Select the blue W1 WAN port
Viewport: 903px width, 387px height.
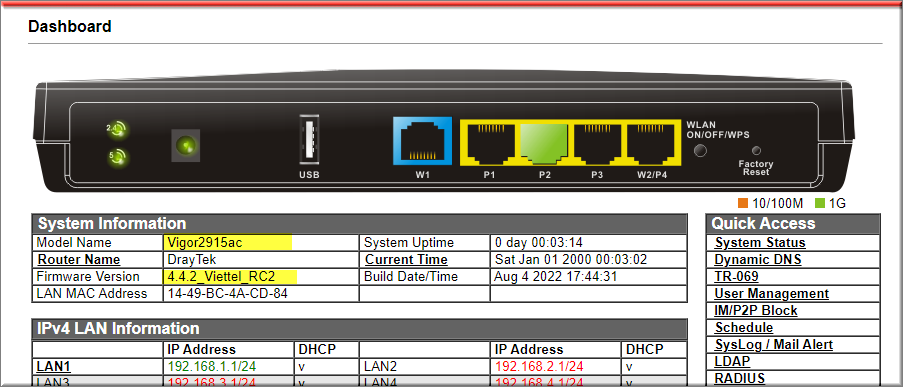click(x=423, y=142)
